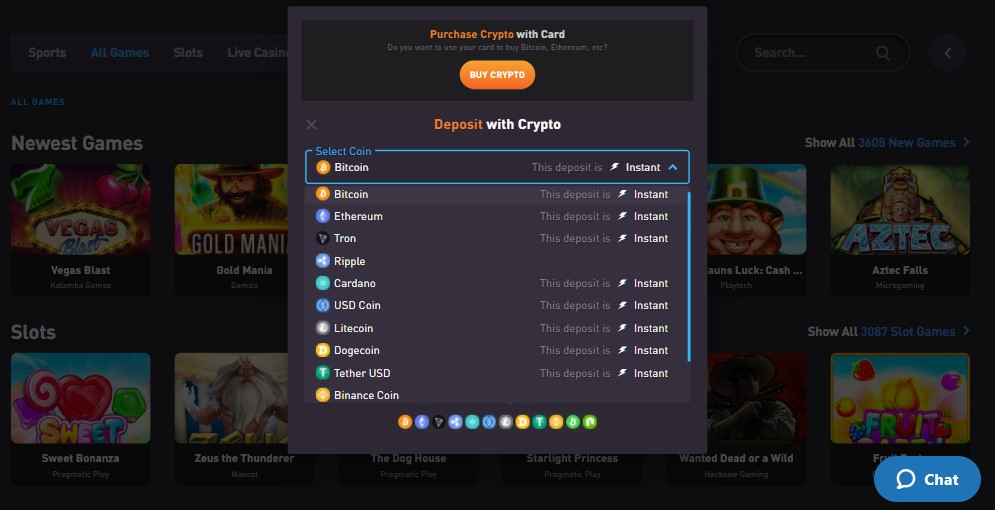Click the Starlight Princess game title
Screen dimensions: 995x510
coord(572,458)
